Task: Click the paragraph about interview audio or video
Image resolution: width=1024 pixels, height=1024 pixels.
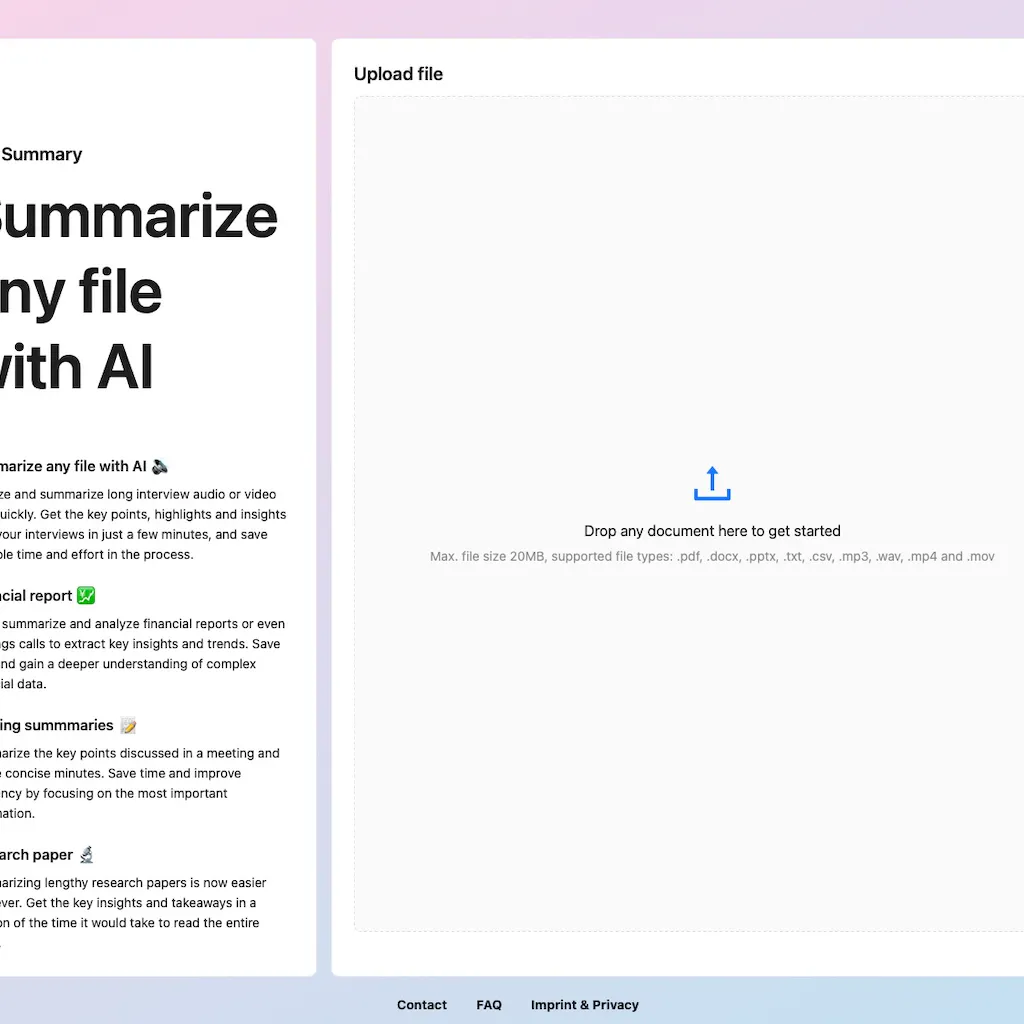Action: coord(140,524)
